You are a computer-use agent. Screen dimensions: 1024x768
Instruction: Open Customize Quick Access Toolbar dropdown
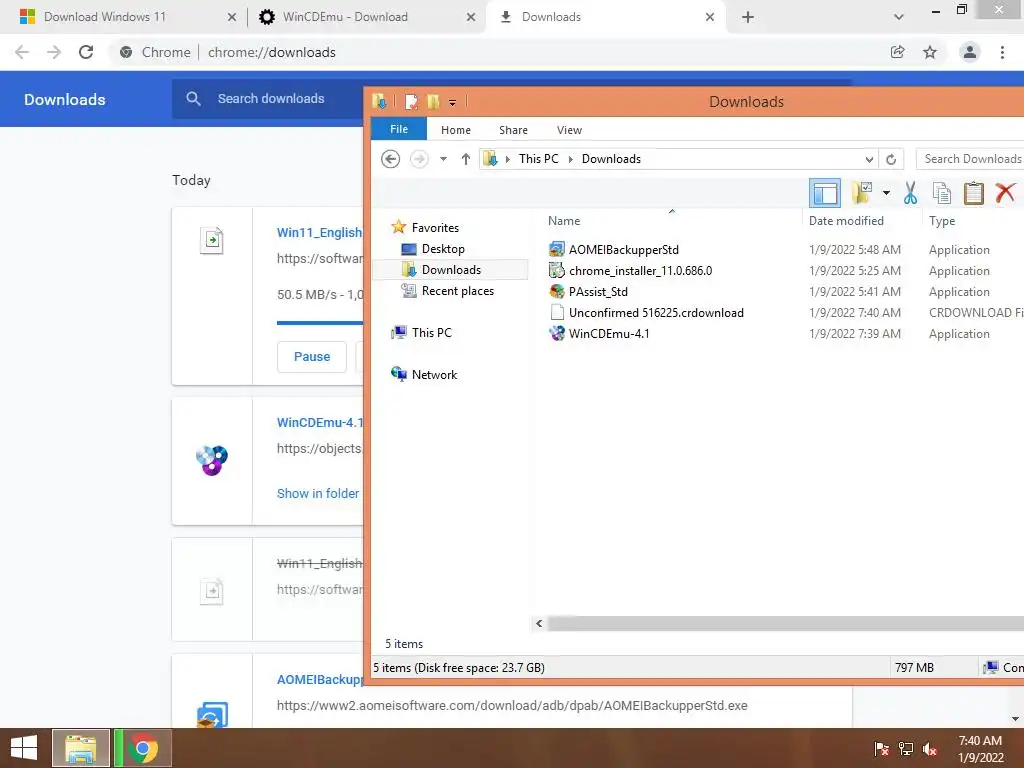coord(453,103)
